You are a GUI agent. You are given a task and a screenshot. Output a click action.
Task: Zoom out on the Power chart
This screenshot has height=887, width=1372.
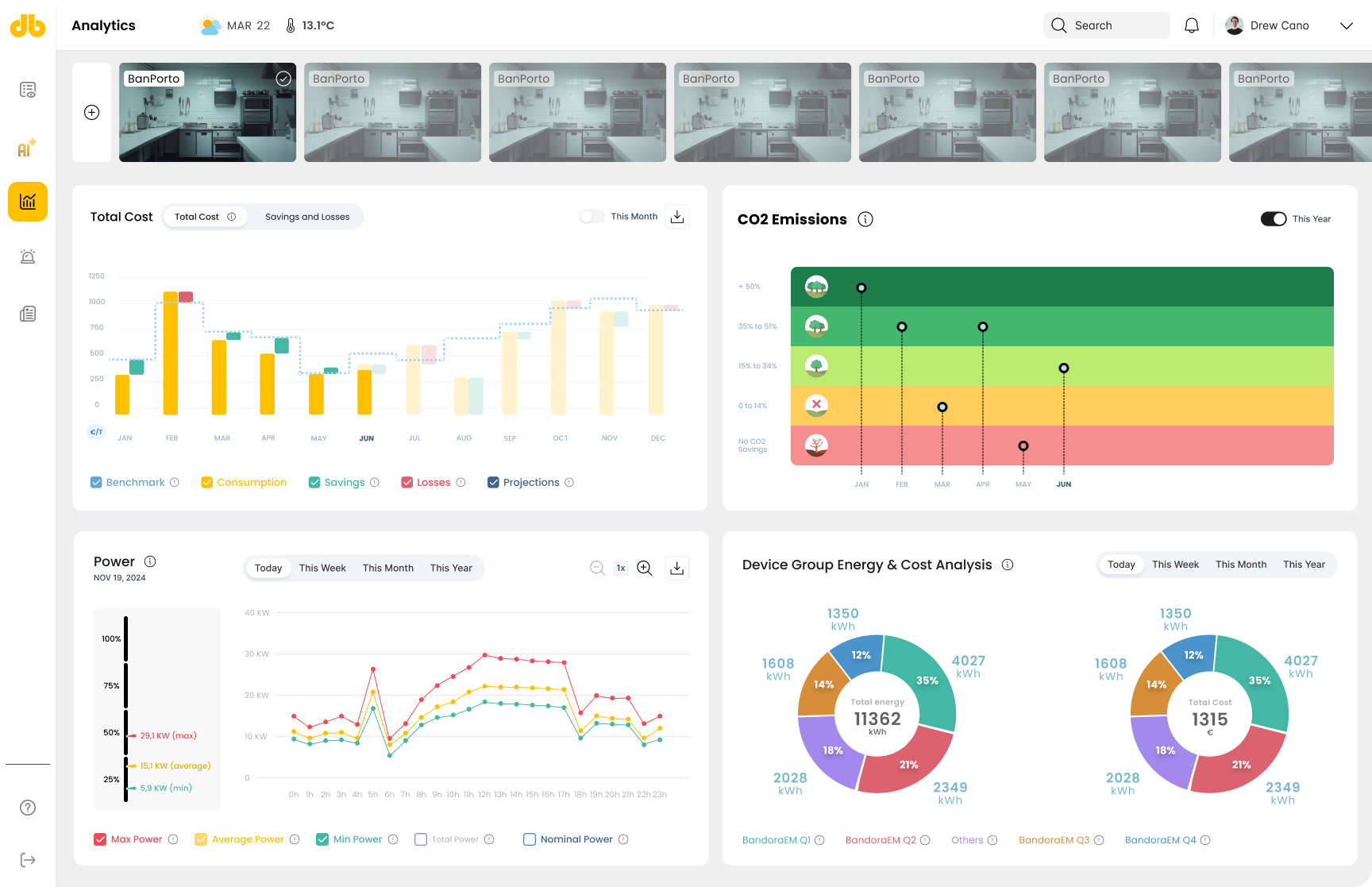pos(597,568)
